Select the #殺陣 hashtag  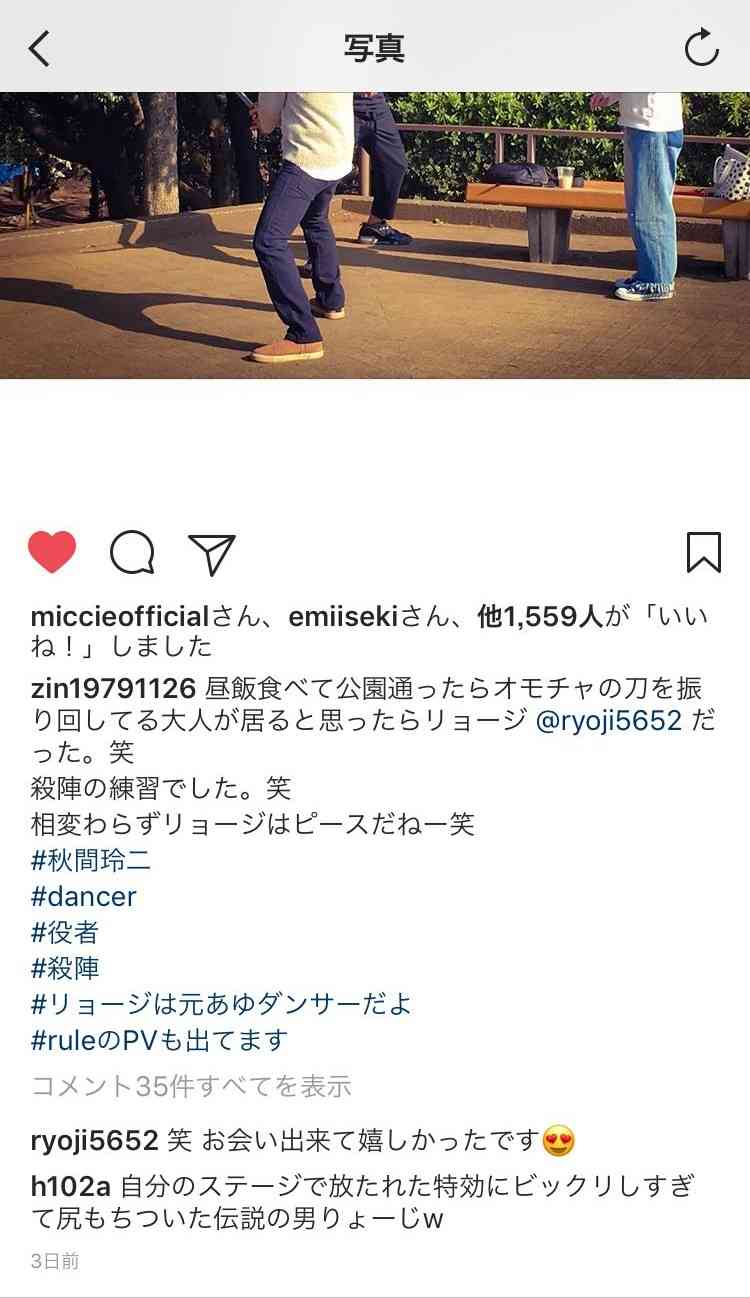point(65,968)
